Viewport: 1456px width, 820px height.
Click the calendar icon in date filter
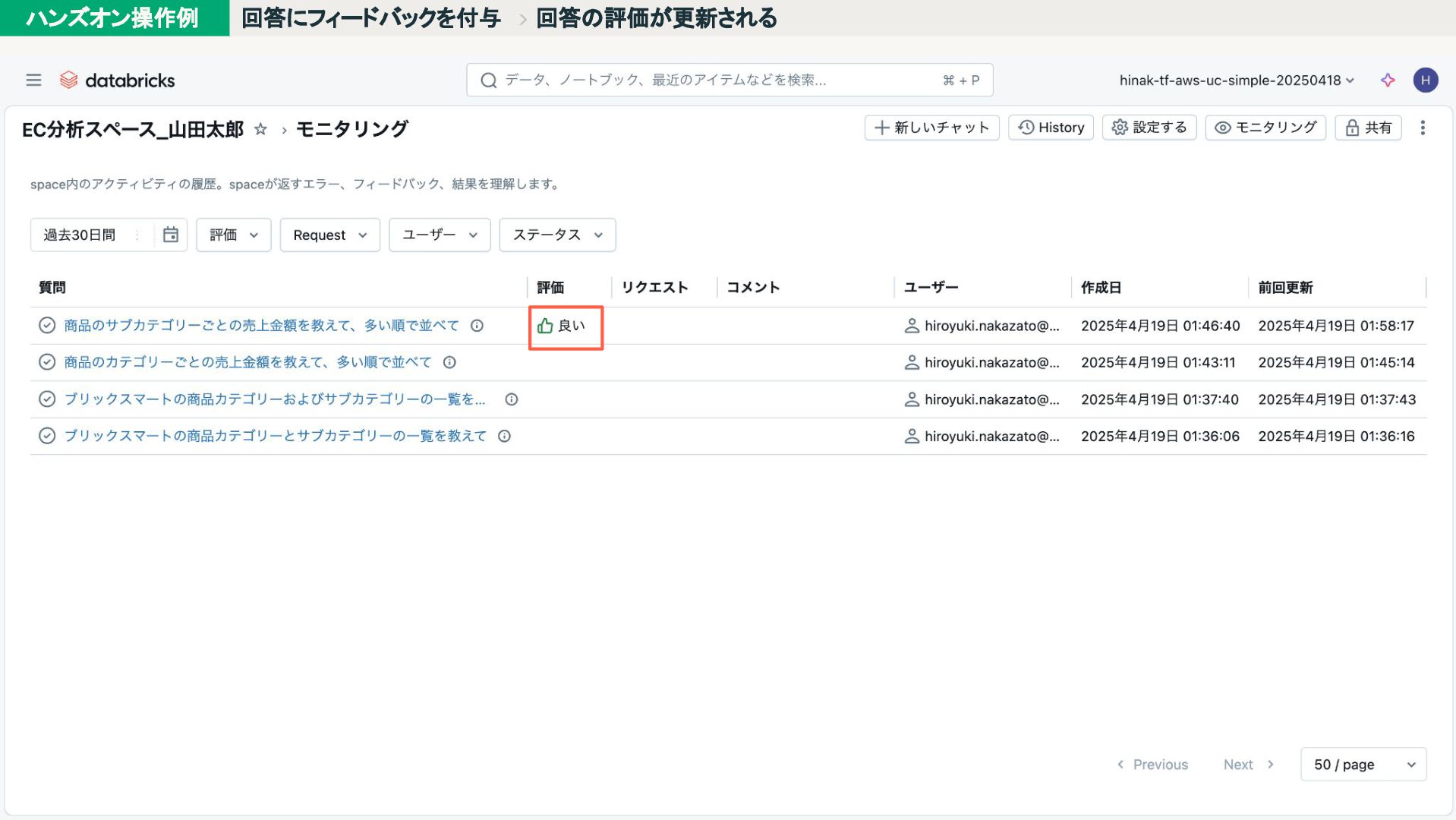coord(171,235)
